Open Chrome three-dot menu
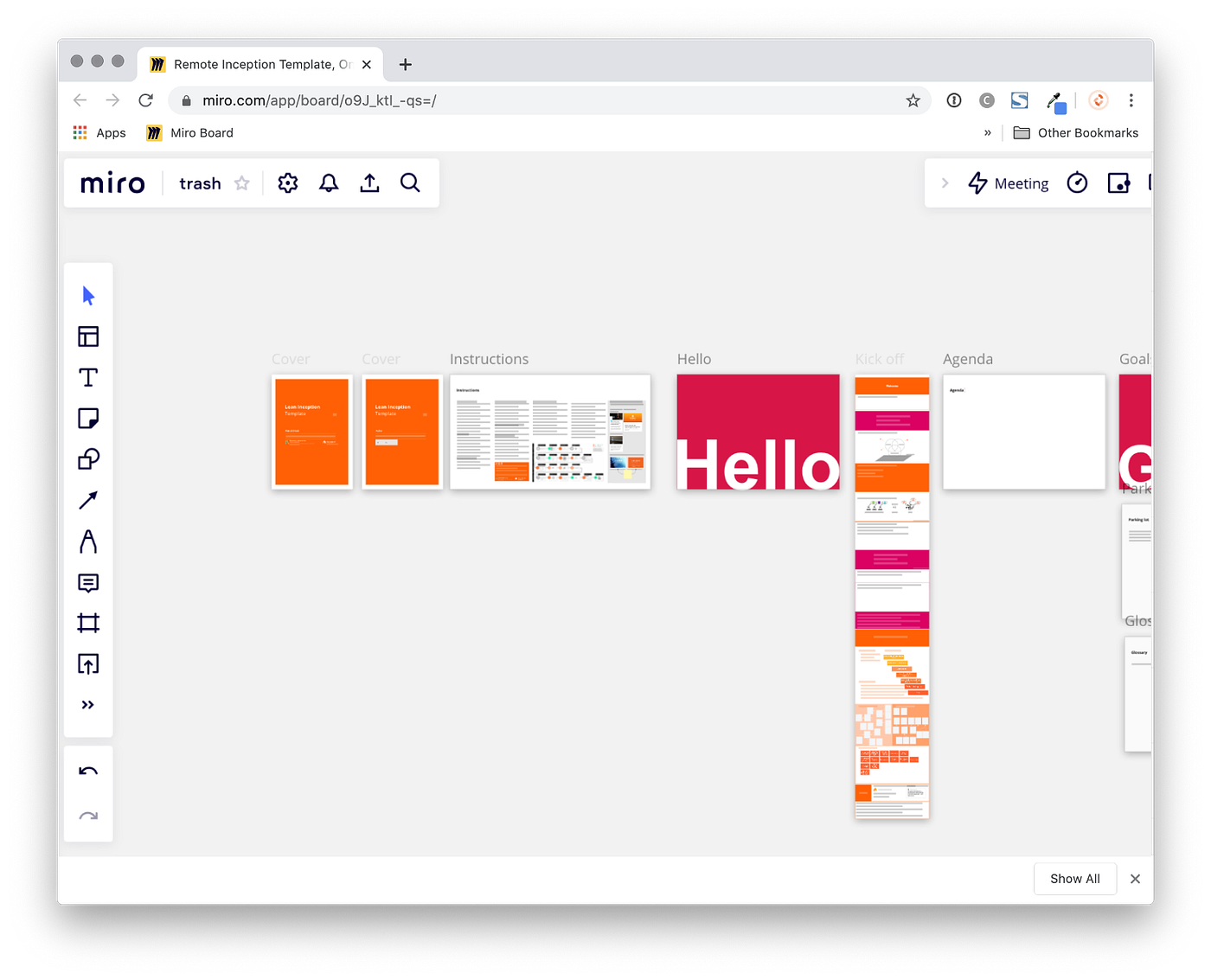The image size is (1211, 980). [1131, 100]
